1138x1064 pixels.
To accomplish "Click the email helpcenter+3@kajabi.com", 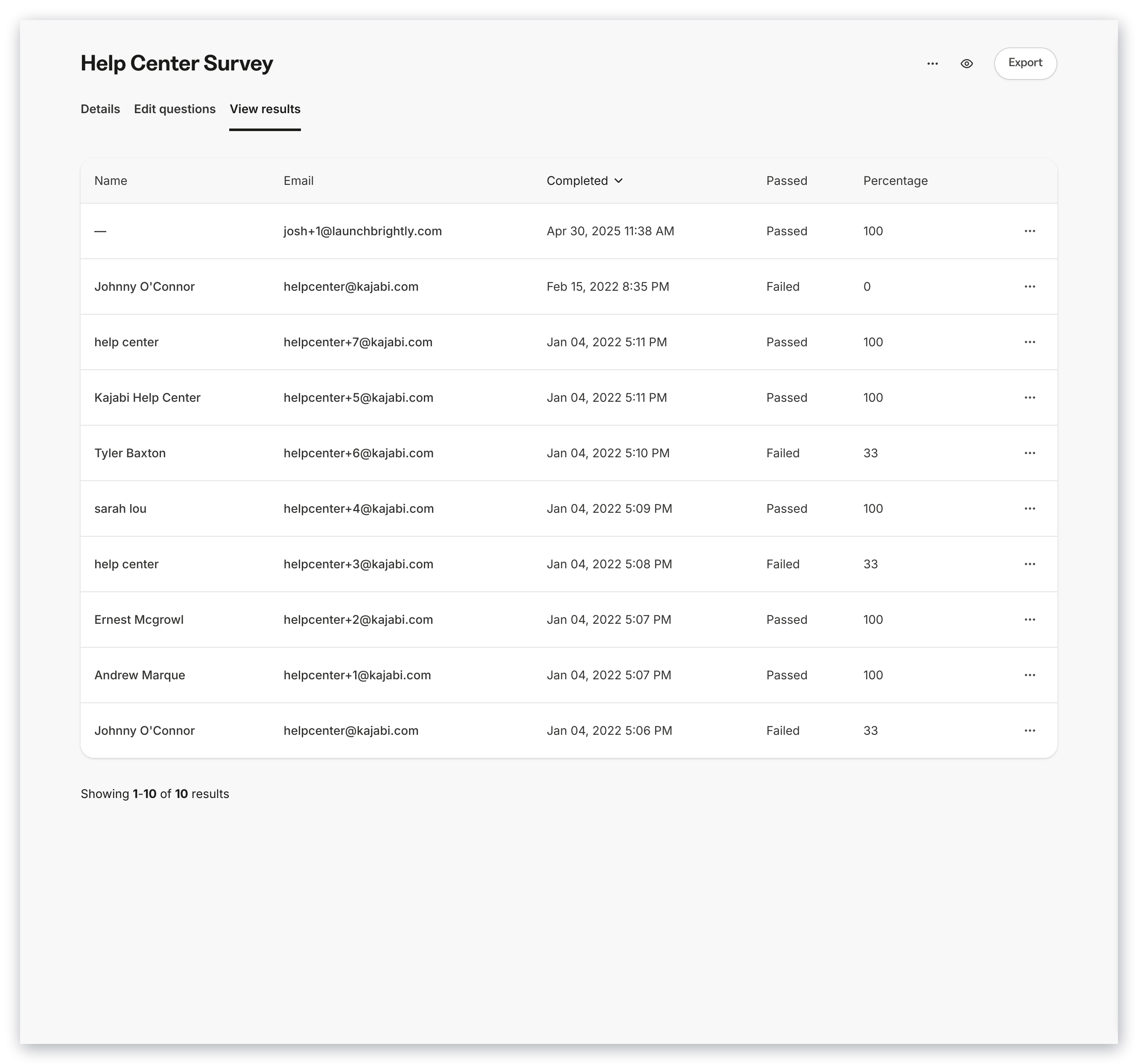I will 358,564.
